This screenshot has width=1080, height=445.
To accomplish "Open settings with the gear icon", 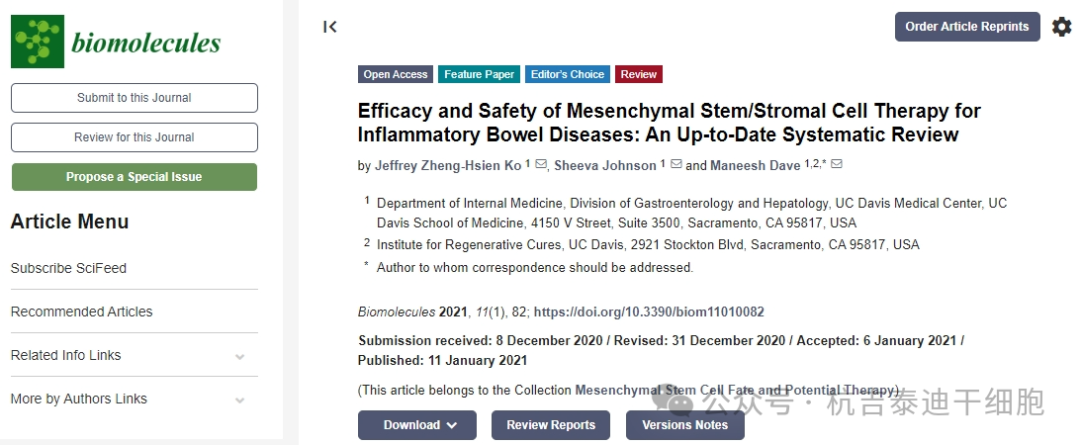I will tap(1061, 27).
